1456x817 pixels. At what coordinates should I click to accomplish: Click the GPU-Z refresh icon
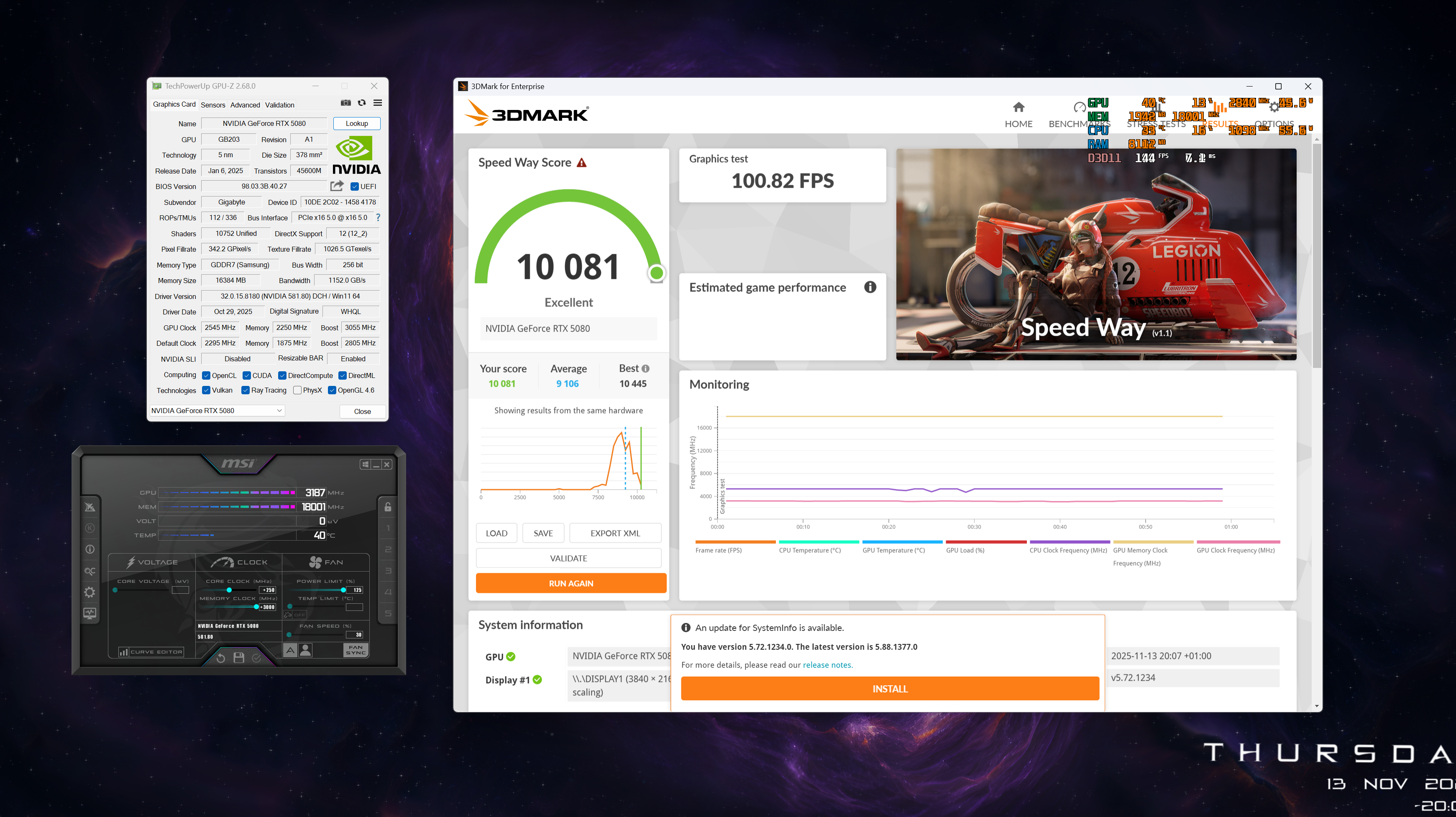[x=362, y=103]
